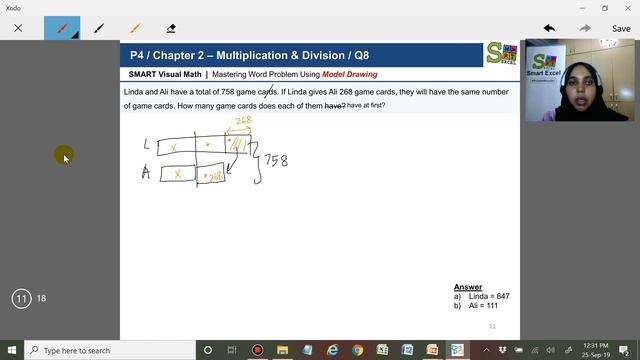Switch to Xodo app on taskbar

[458, 350]
